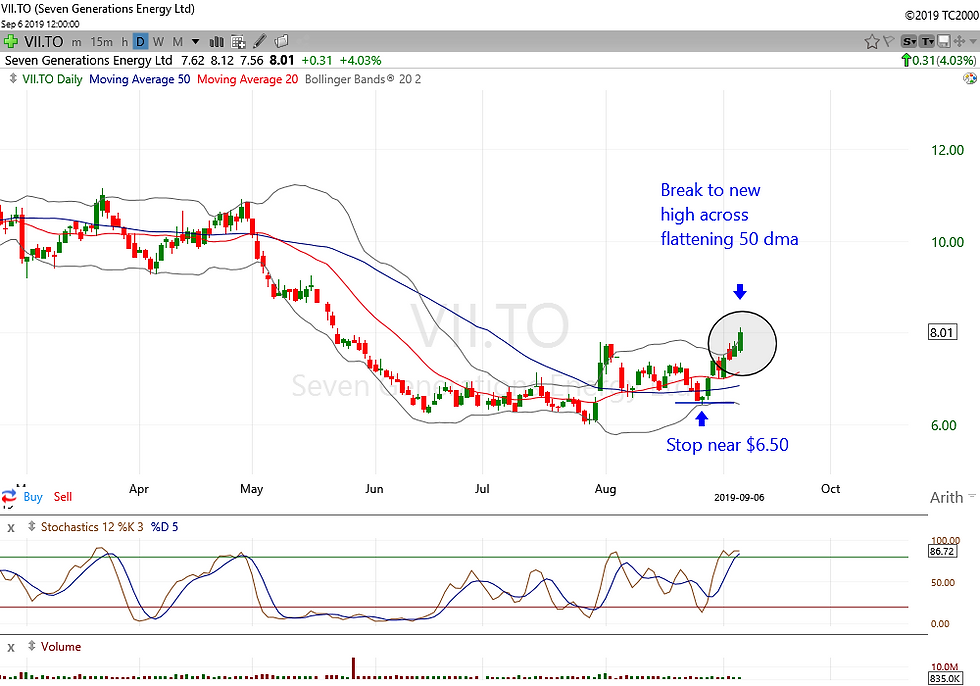The image size is (980, 686).
Task: Edit the %D 5 stochastics label
Action: click(x=164, y=527)
